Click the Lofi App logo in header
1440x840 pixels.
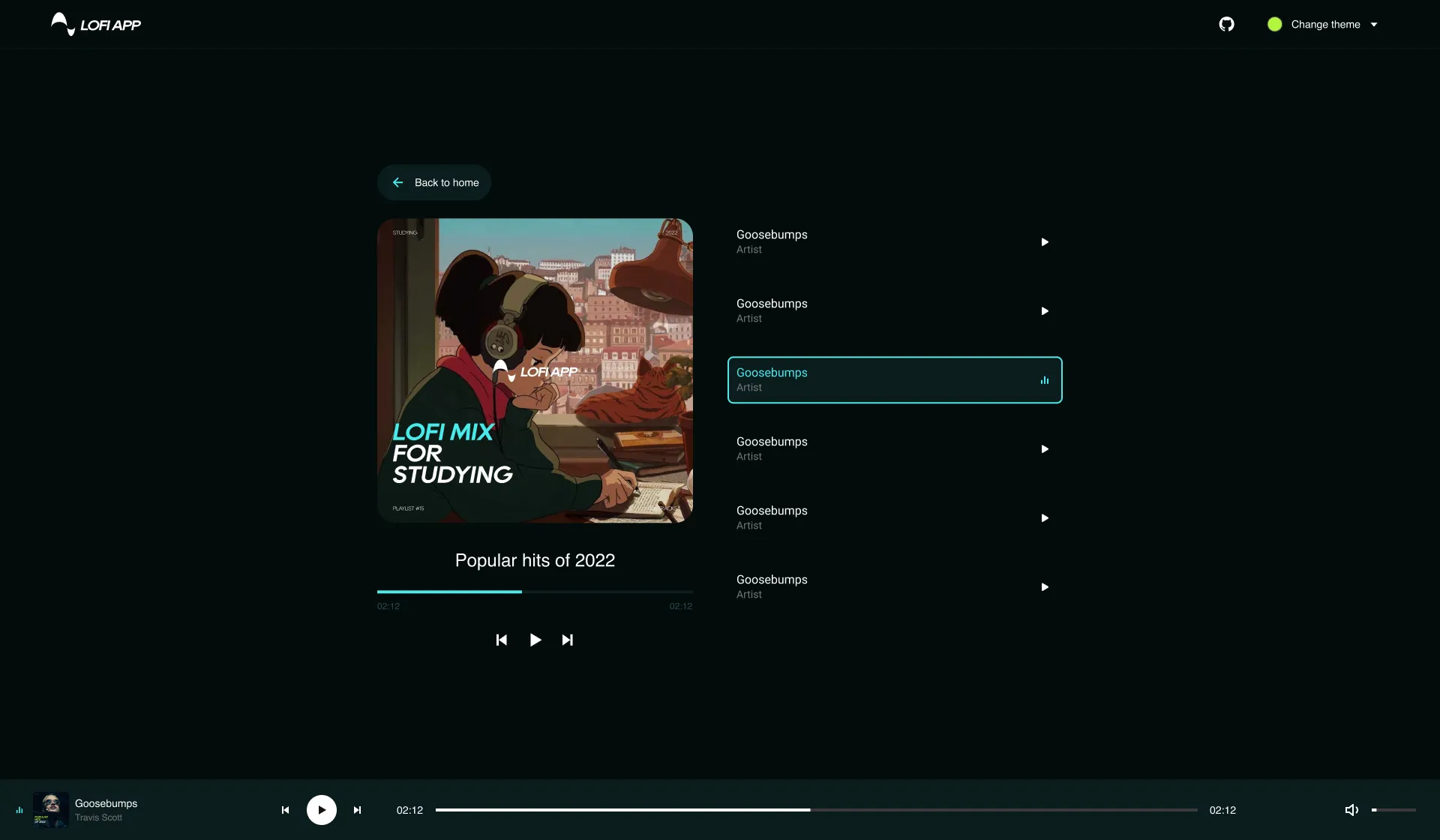tap(96, 24)
